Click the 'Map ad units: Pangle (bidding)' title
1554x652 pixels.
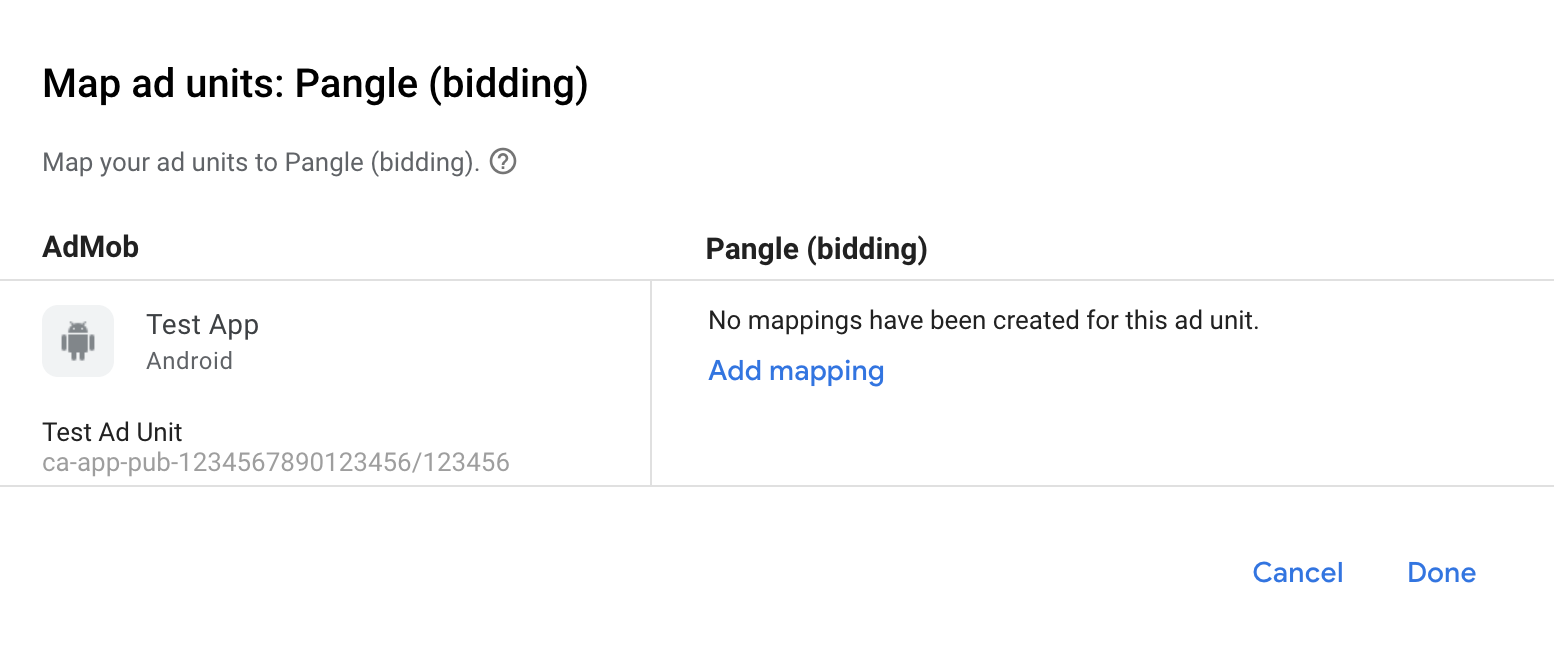tap(315, 84)
